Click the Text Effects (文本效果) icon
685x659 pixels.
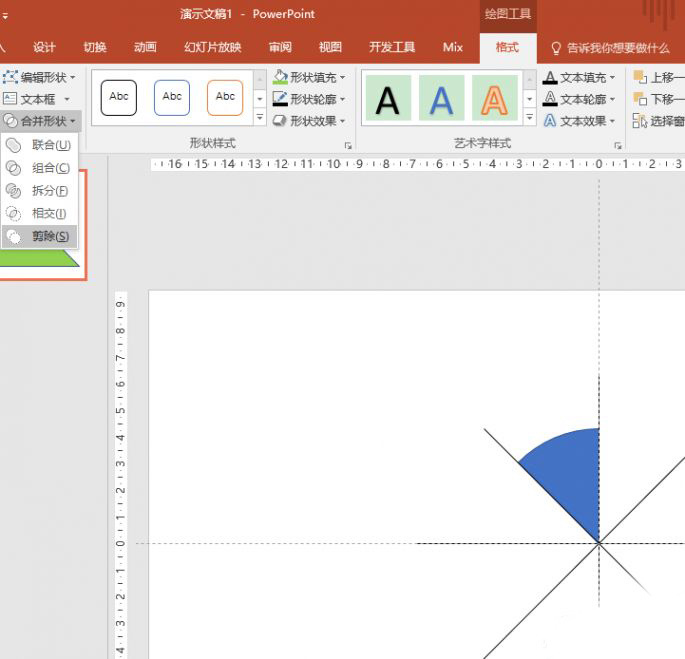[x=550, y=121]
